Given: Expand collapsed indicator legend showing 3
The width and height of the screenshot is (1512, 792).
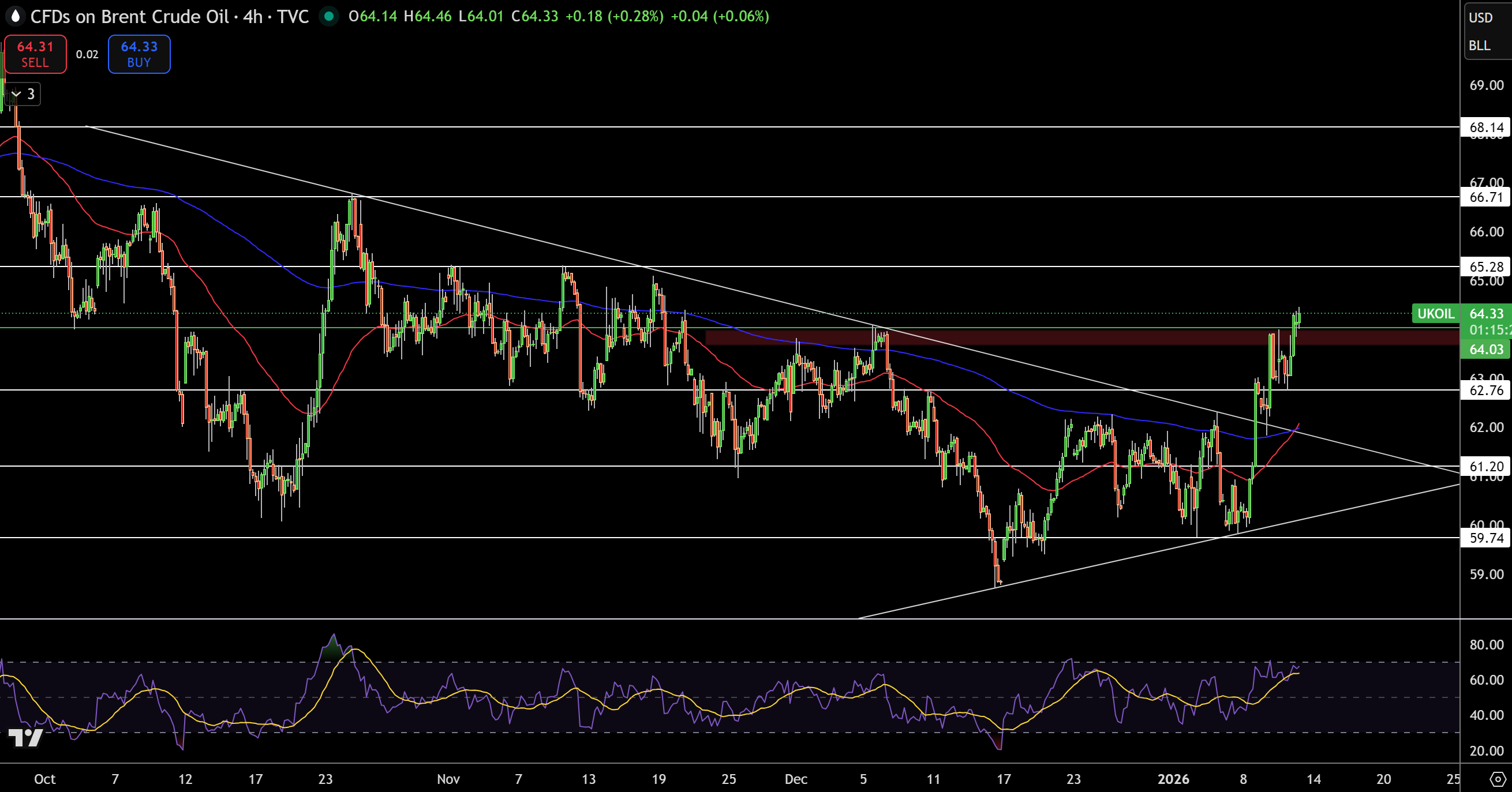Looking at the screenshot, I should [x=24, y=94].
